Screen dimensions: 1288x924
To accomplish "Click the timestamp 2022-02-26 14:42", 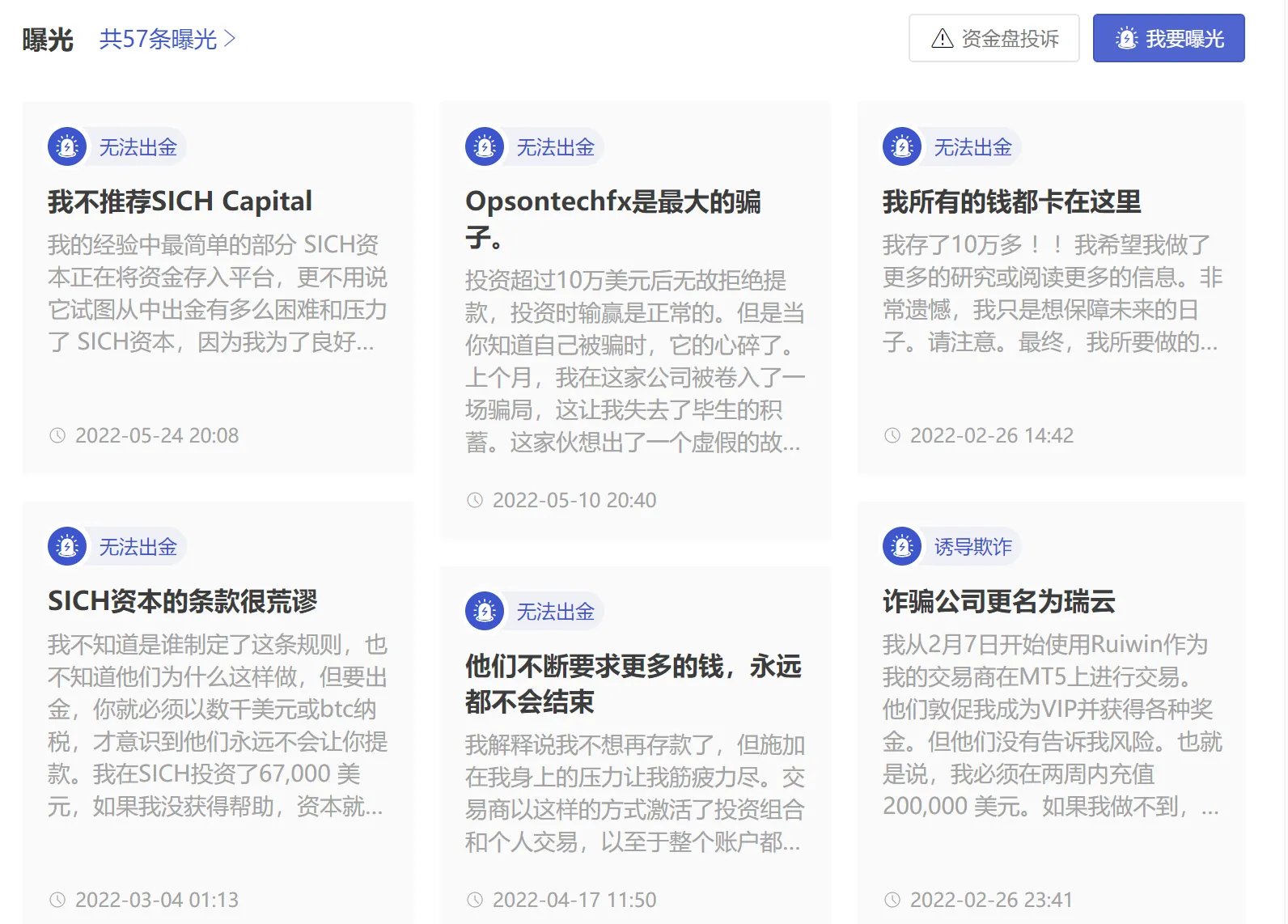I will click(x=992, y=435).
